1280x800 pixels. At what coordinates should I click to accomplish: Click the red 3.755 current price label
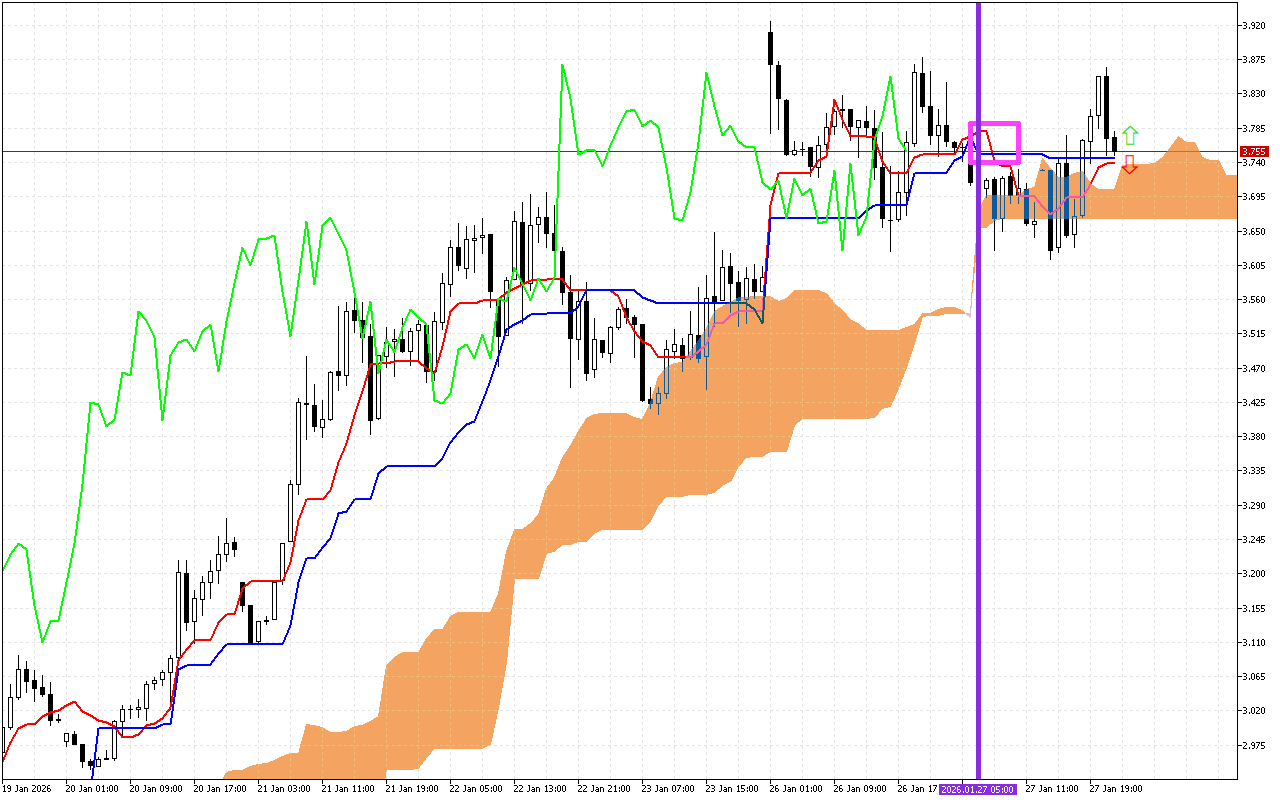coord(1254,152)
